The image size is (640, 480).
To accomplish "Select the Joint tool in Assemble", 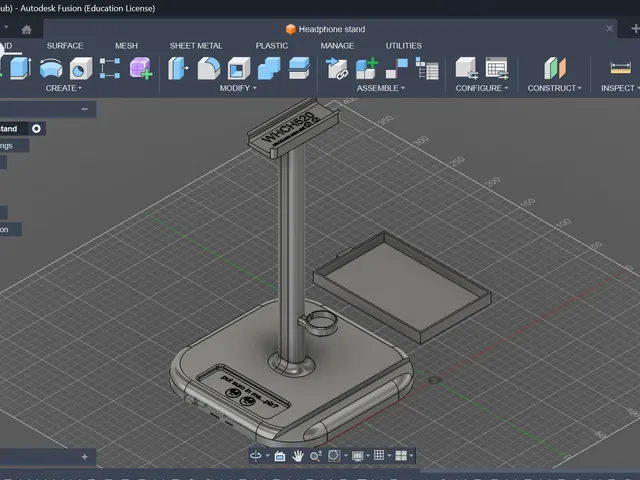I will [397, 68].
